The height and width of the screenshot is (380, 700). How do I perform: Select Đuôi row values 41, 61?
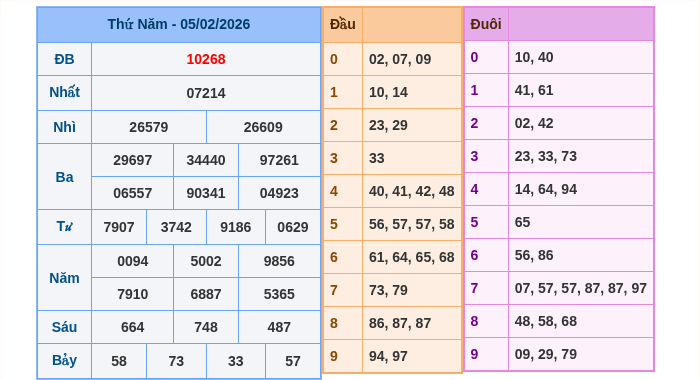tap(534, 91)
